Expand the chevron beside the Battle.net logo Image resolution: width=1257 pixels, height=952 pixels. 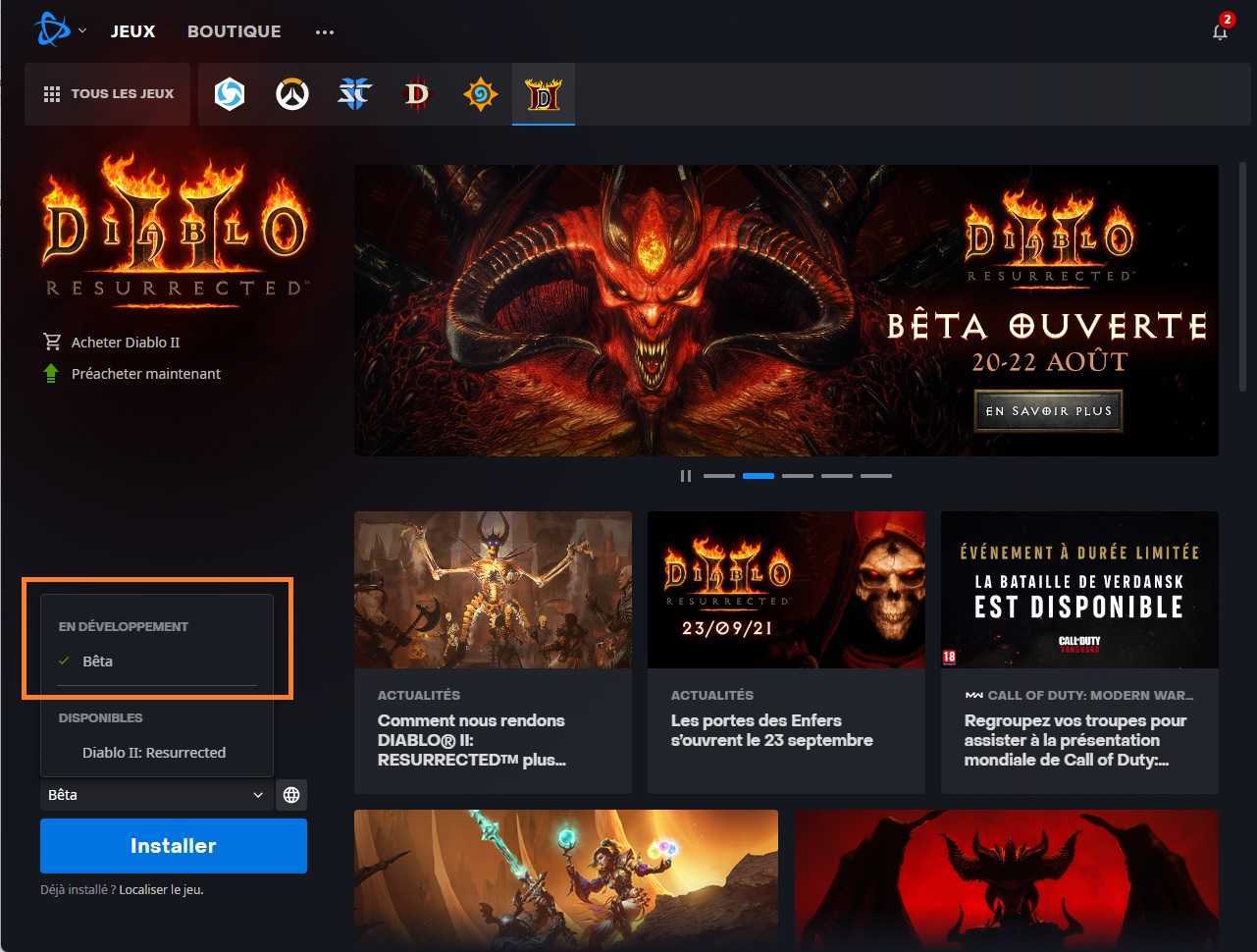point(82,30)
